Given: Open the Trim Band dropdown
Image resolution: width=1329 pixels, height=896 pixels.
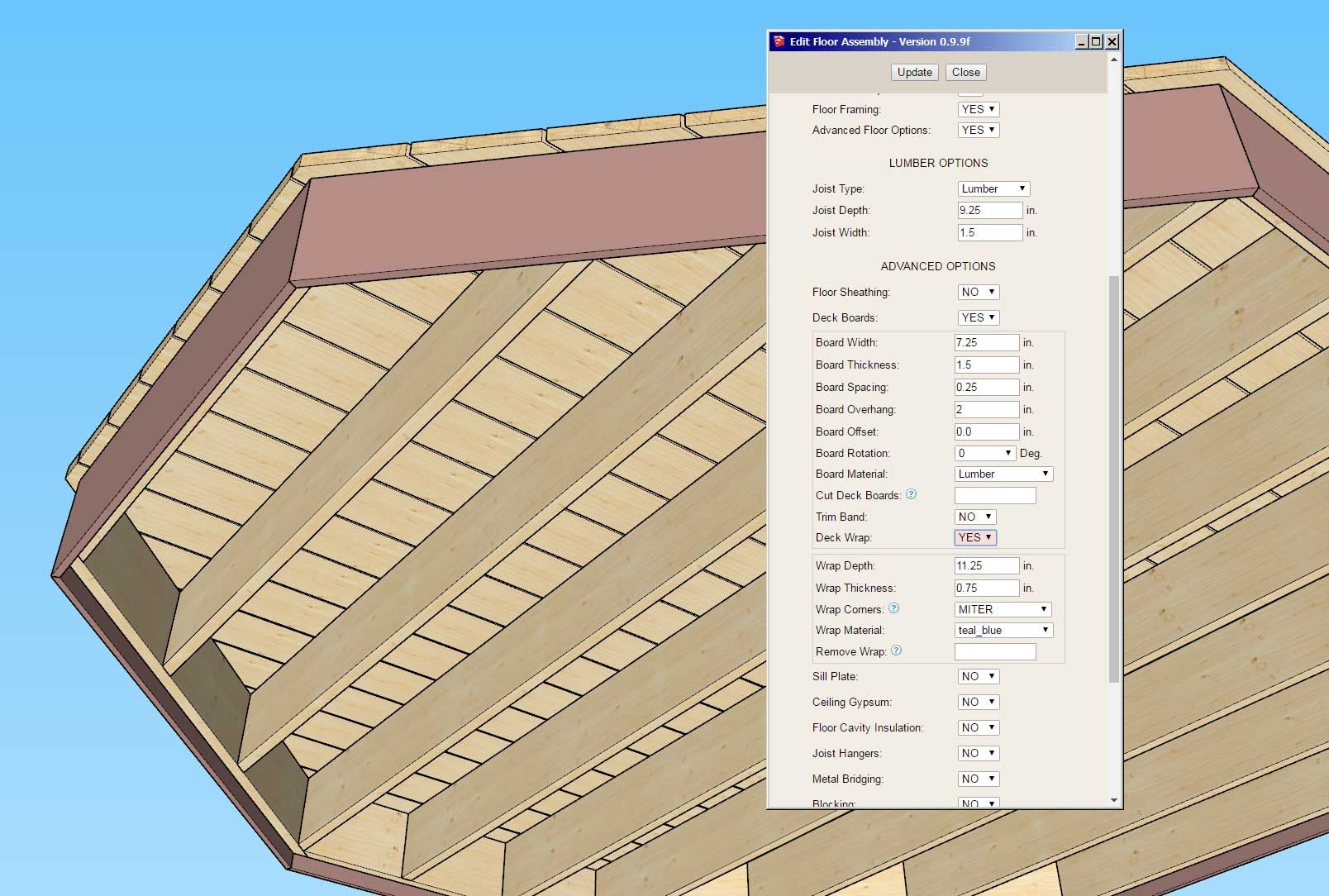Looking at the screenshot, I should click(x=975, y=517).
